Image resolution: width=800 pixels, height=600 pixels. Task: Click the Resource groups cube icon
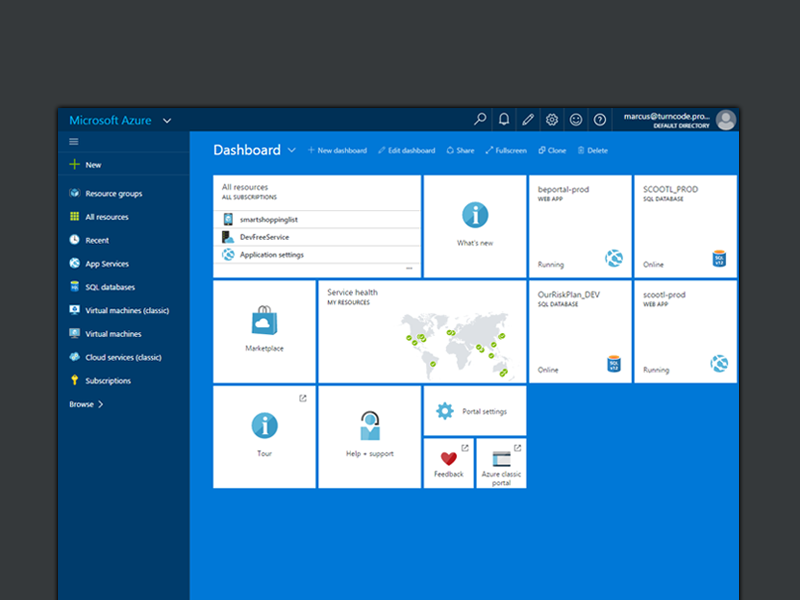tap(74, 193)
